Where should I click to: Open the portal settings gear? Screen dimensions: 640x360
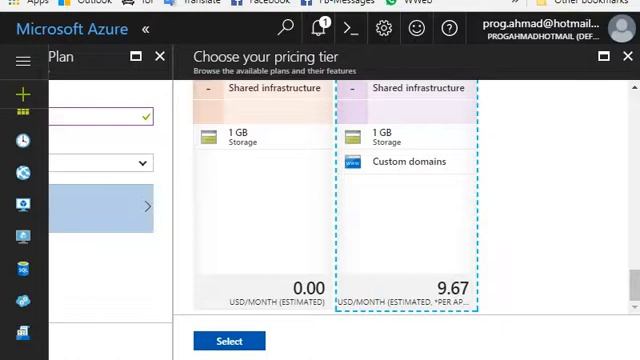click(384, 28)
